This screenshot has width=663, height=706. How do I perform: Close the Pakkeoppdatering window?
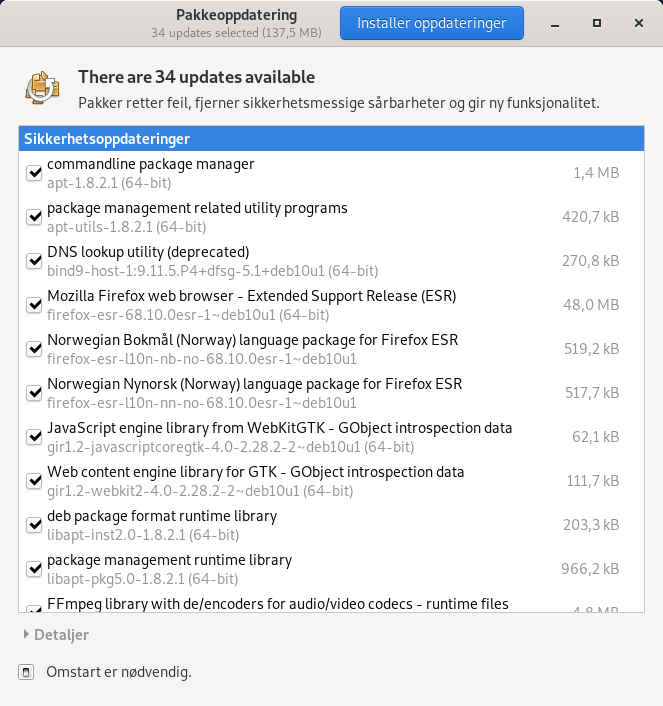(634, 22)
